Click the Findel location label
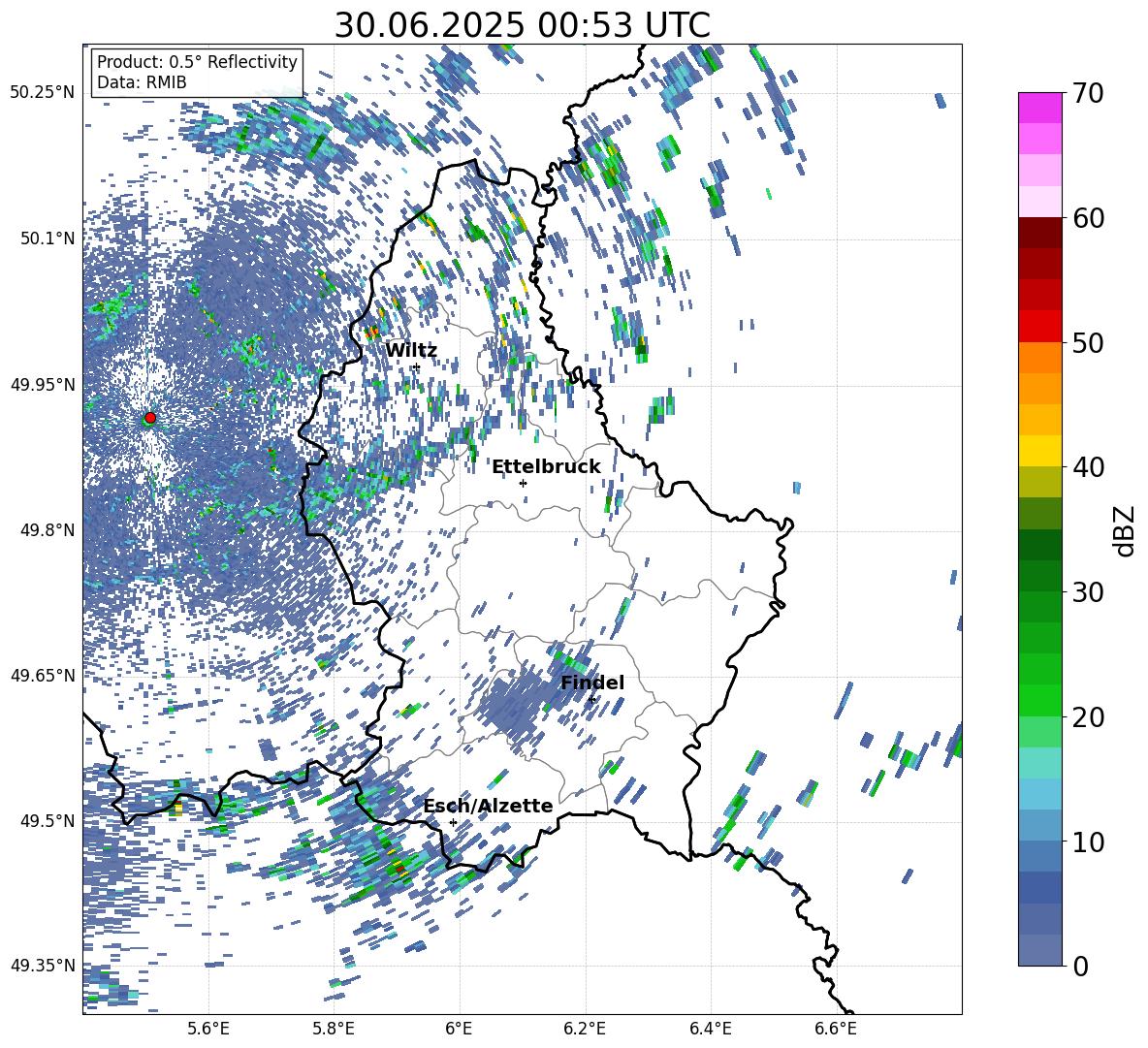 (x=592, y=683)
